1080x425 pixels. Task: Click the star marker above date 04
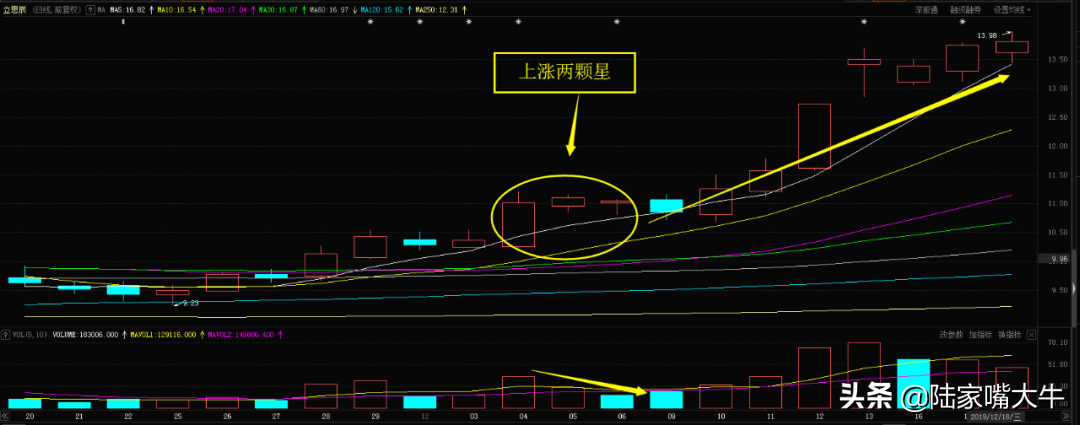point(519,22)
